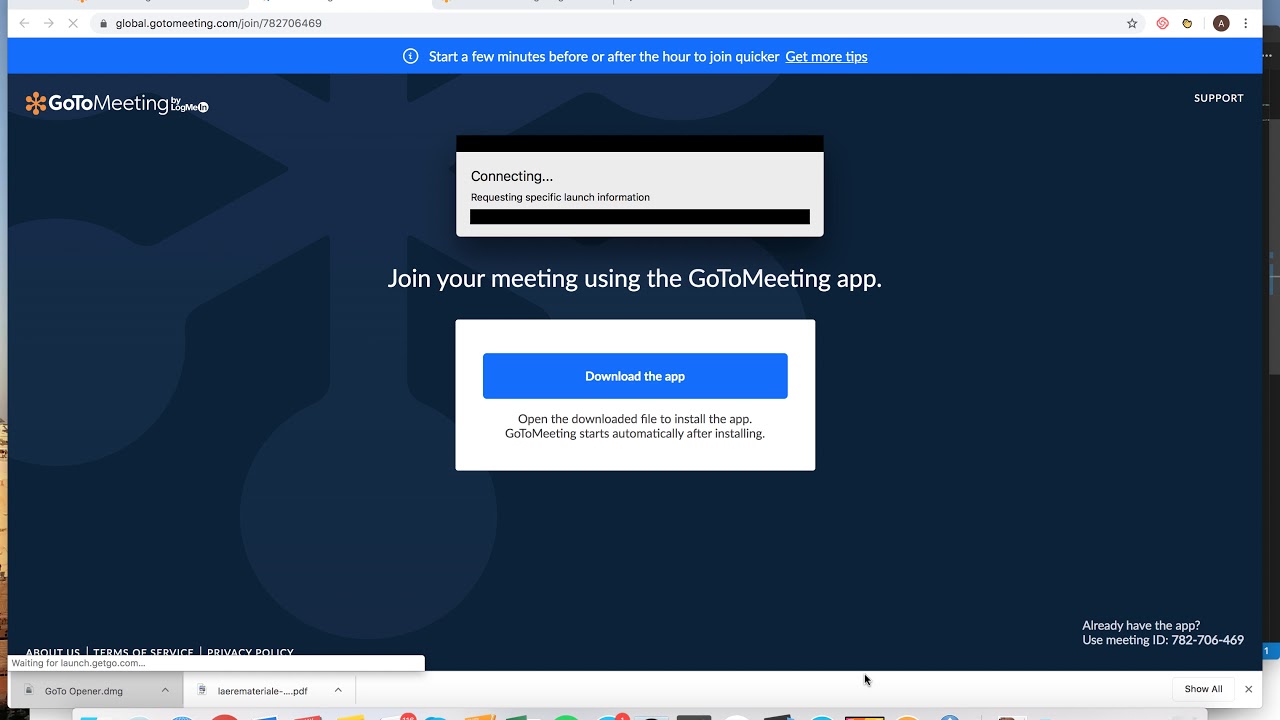Open the PRIVACY POLICY link

click(250, 653)
